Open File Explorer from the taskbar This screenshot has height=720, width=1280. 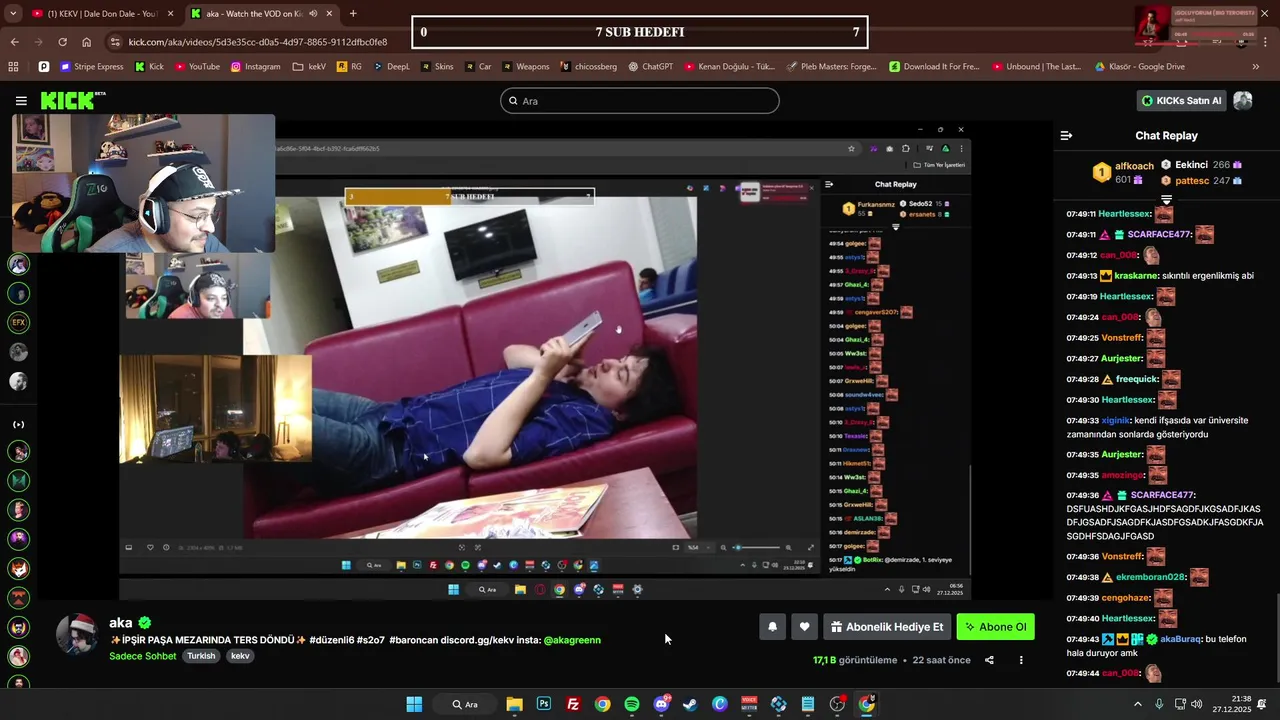514,704
